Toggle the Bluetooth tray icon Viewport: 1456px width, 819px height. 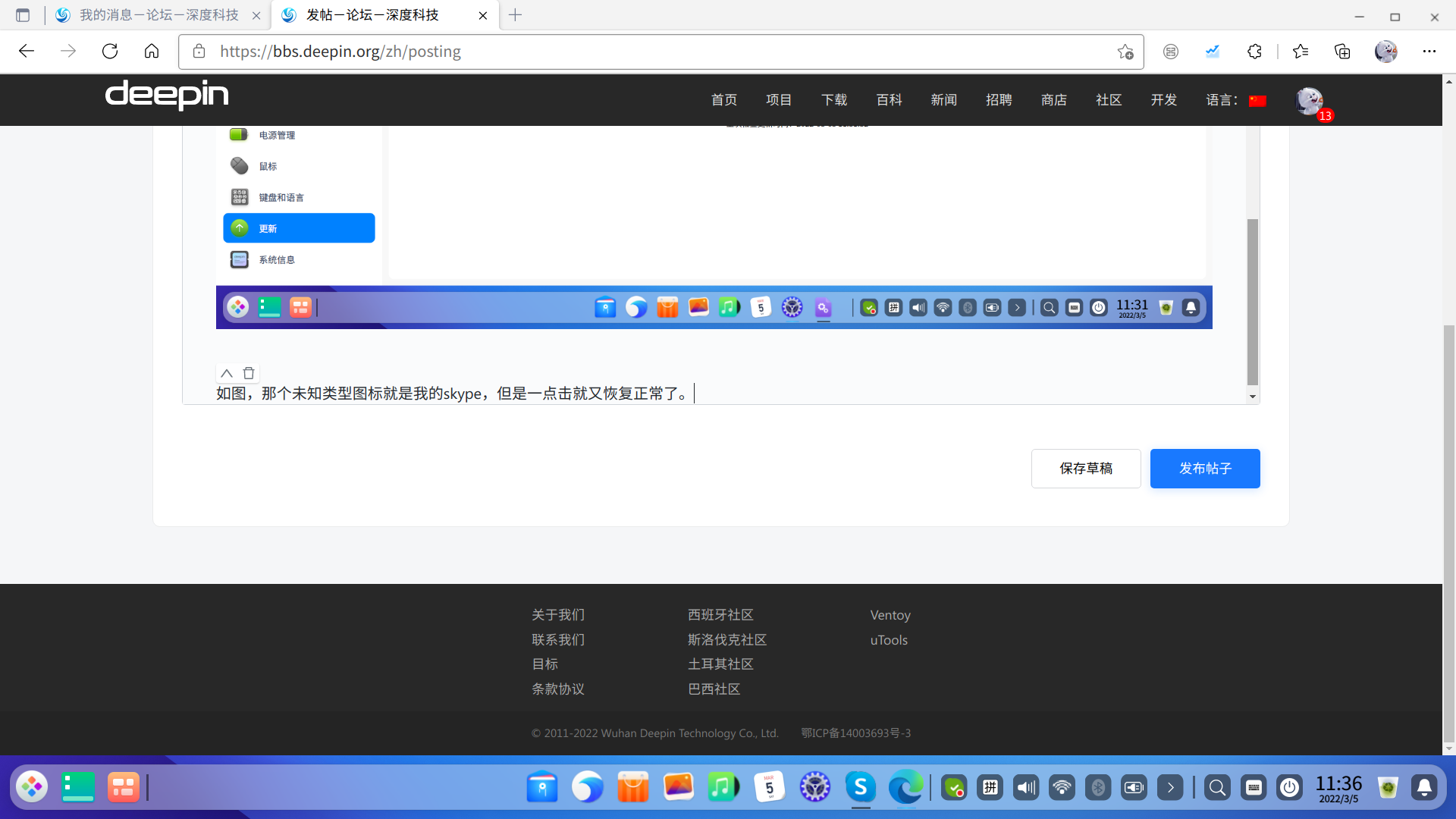click(x=1097, y=787)
